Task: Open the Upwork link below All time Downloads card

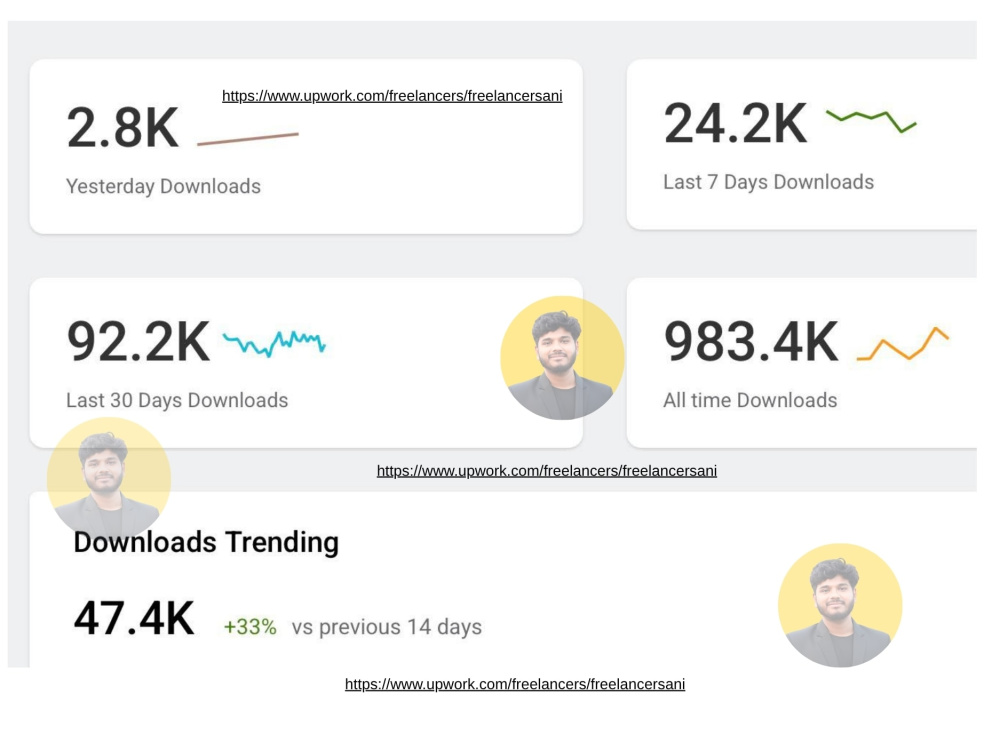Action: pos(547,471)
